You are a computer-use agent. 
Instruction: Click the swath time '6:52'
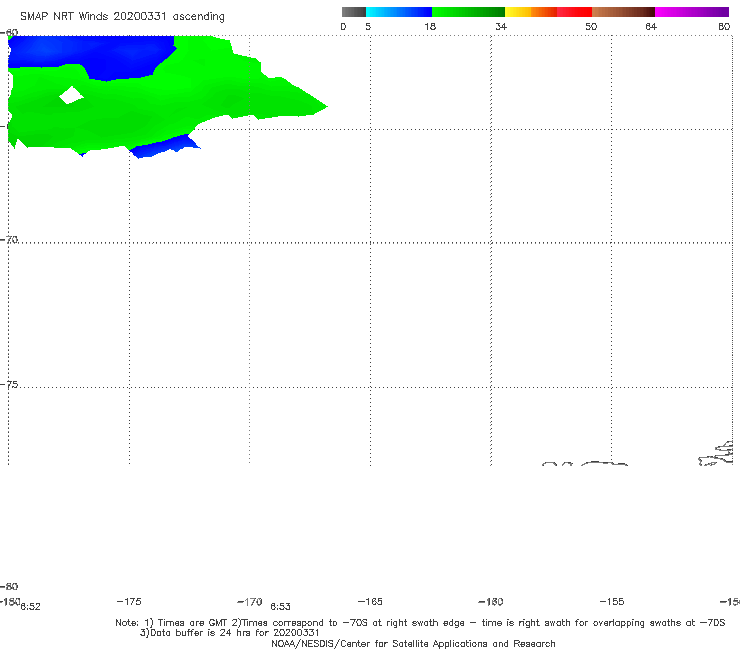tap(30, 607)
